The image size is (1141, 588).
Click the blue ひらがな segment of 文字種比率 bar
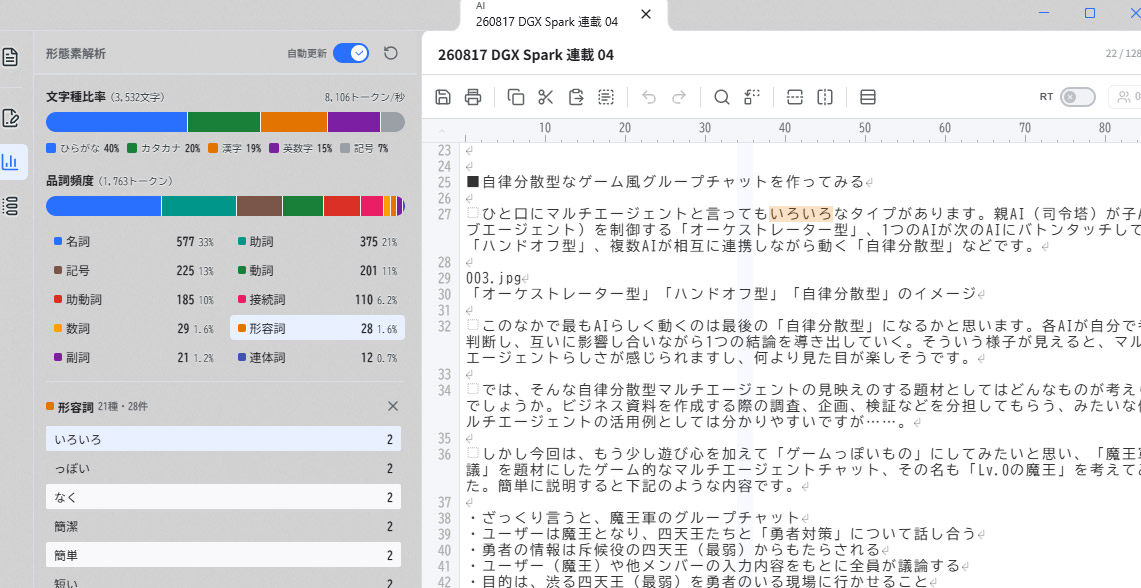coord(116,122)
